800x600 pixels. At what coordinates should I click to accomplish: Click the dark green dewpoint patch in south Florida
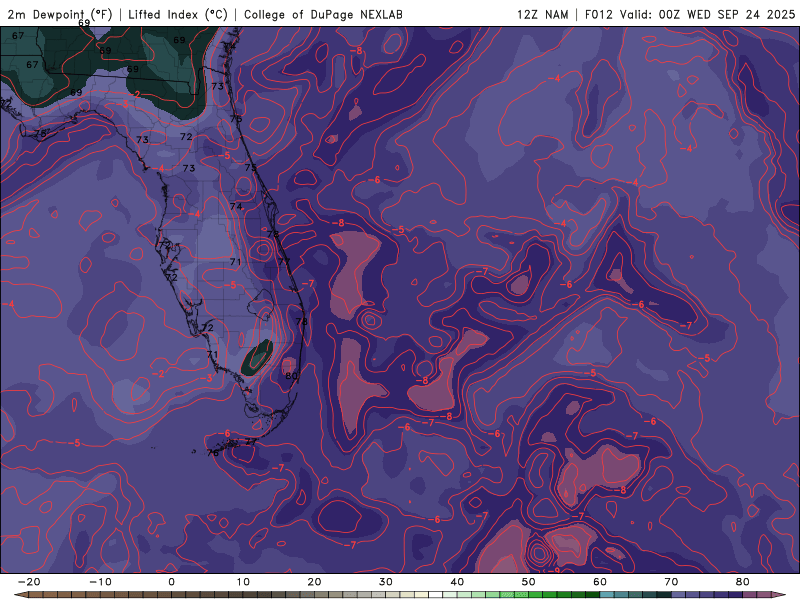pyautogui.click(x=257, y=357)
